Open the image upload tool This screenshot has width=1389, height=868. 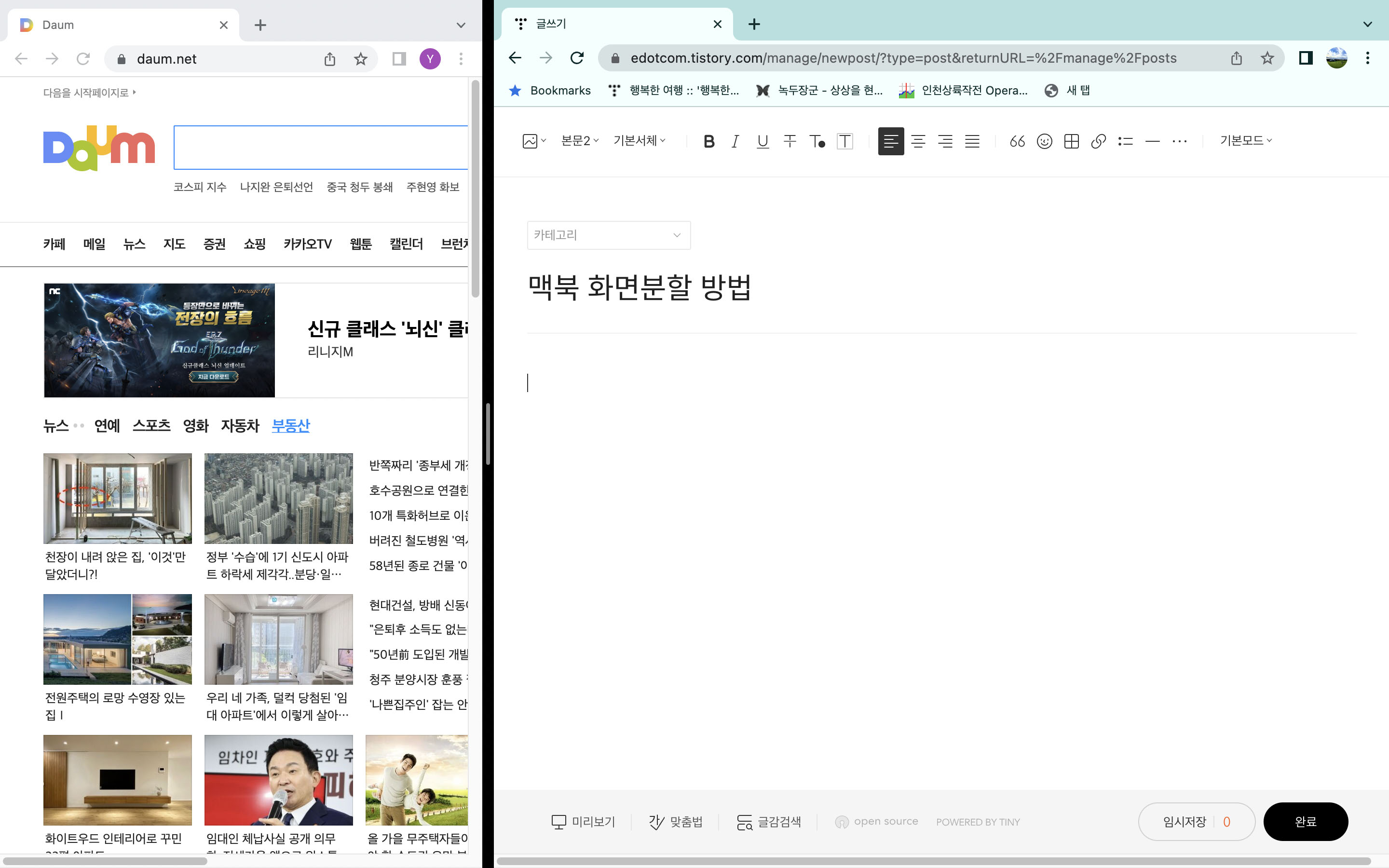(530, 141)
